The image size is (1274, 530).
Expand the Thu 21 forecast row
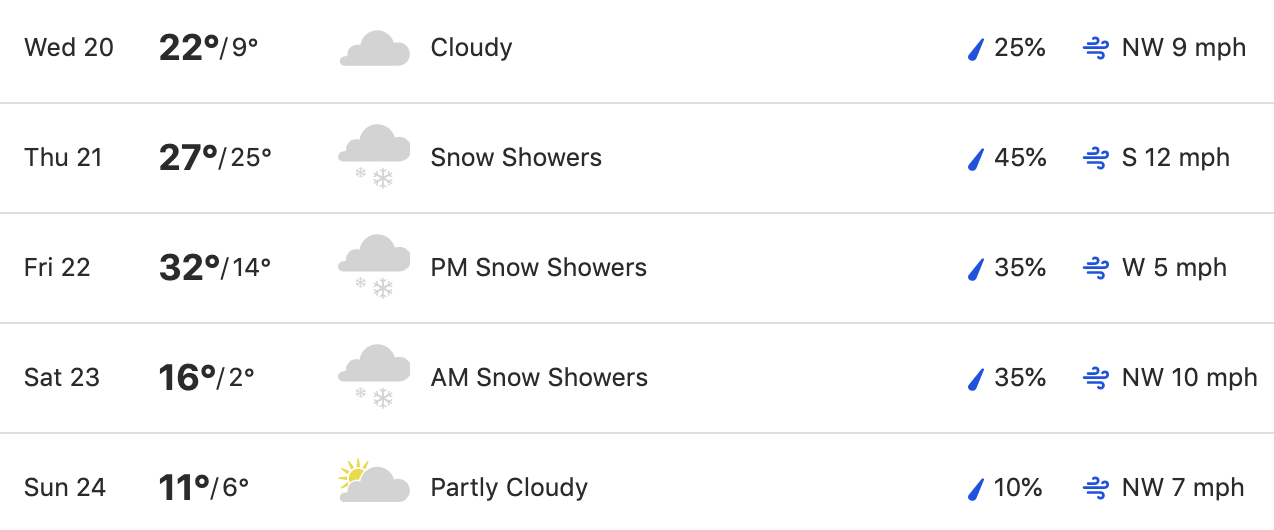(x=637, y=158)
